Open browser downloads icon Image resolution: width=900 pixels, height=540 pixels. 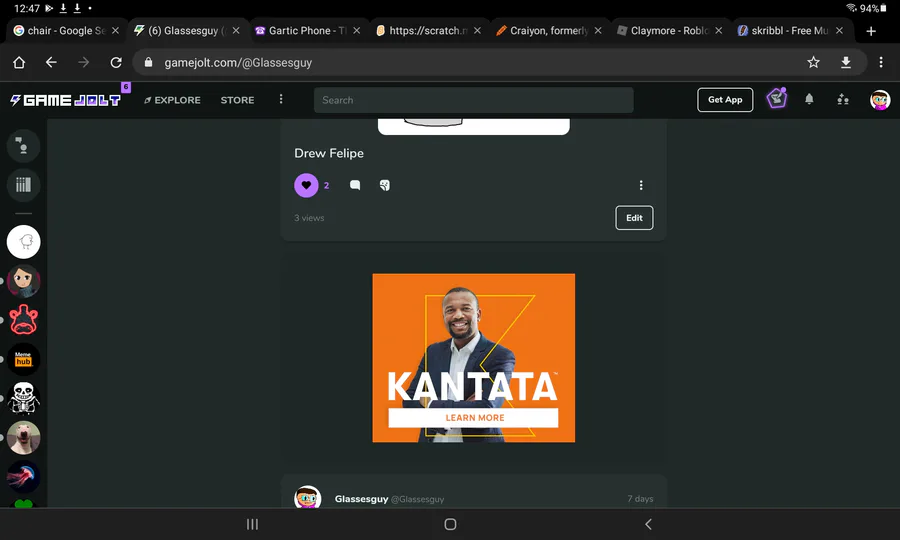pyautogui.click(x=845, y=62)
